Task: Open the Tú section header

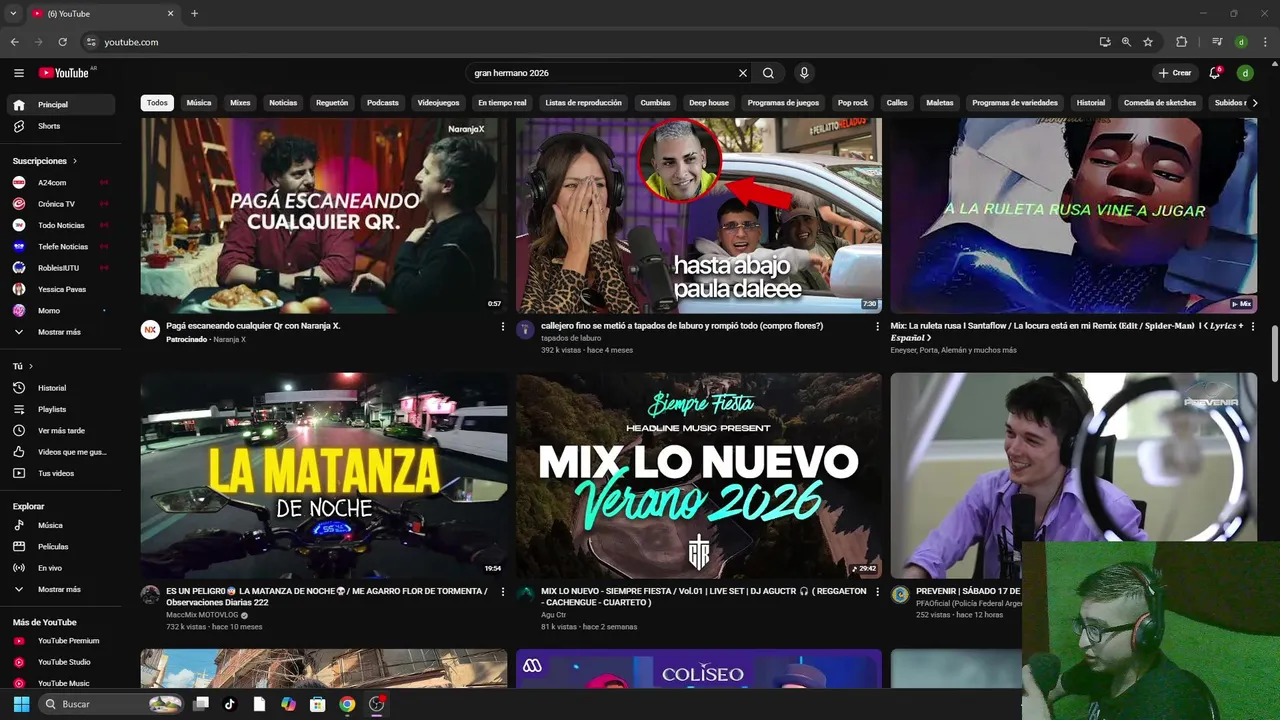Action: [x=23, y=367]
